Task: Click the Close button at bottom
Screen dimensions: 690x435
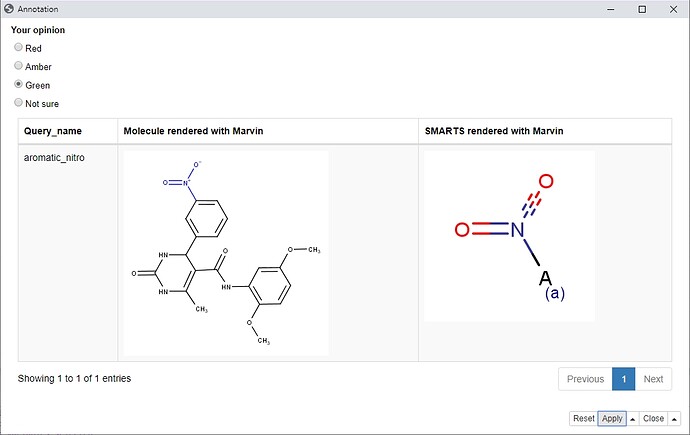Action: [x=653, y=418]
